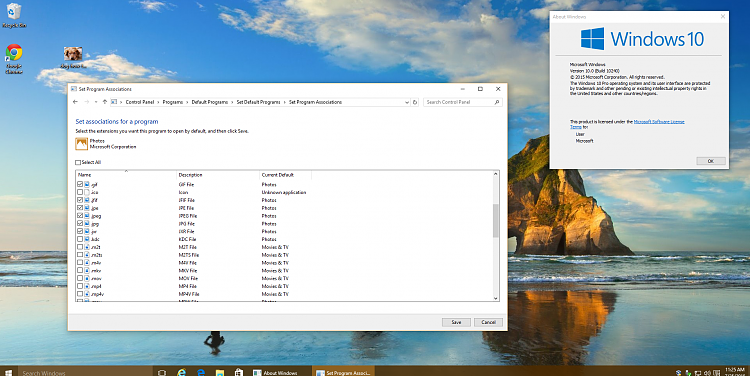
Task: Save the program associations
Action: (x=456, y=322)
